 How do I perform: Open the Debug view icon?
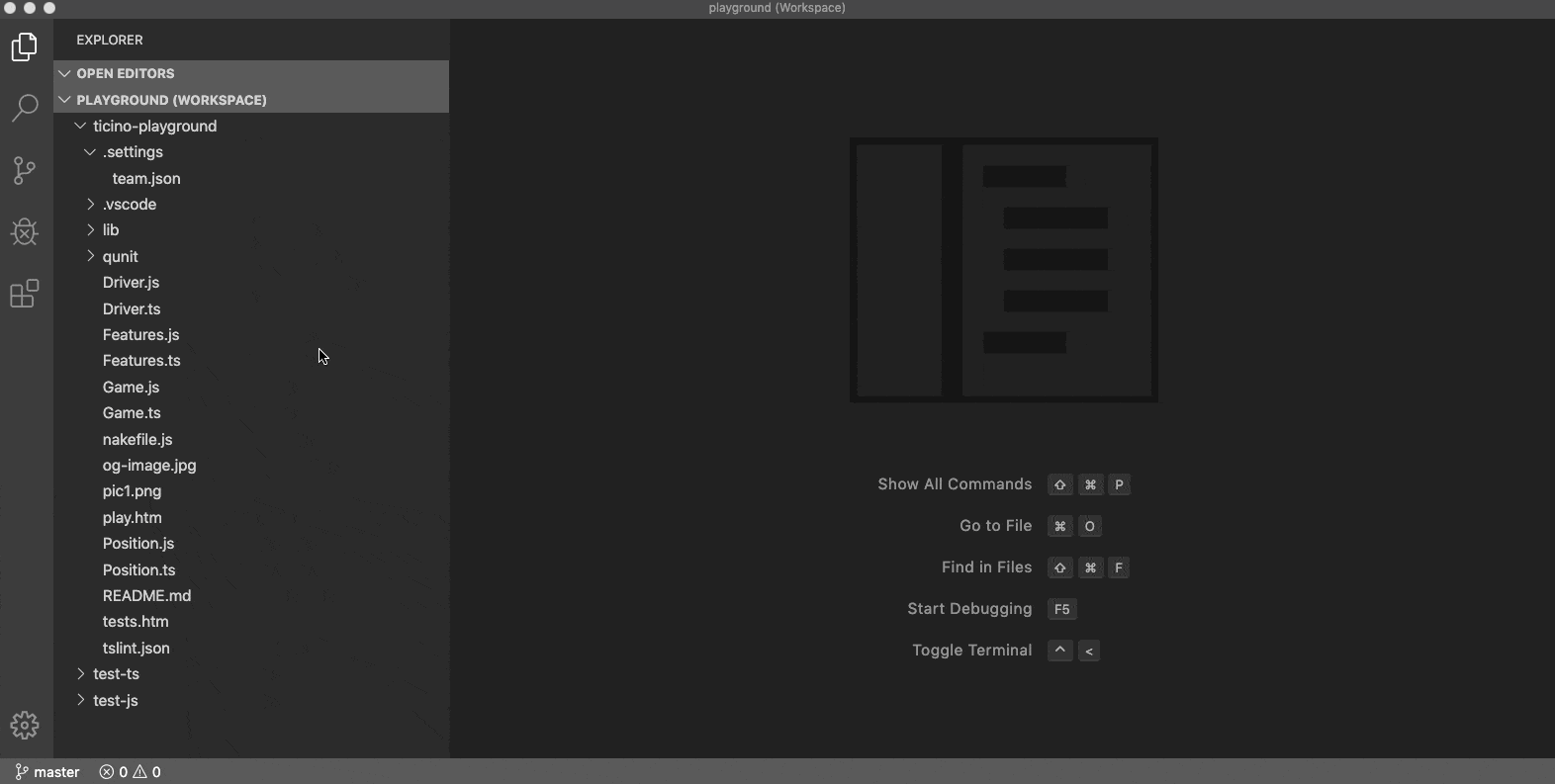(25, 232)
